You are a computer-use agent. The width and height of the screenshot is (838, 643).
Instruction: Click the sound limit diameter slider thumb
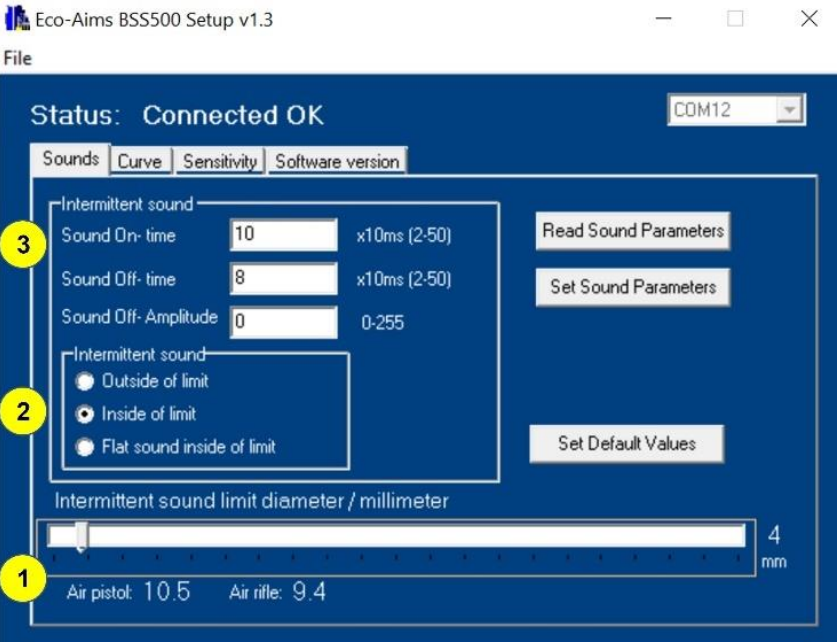coord(81,537)
